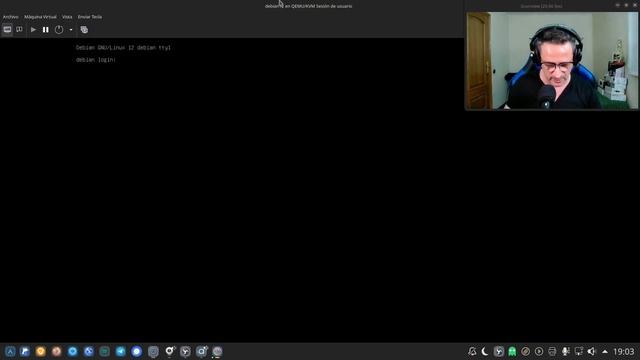
Task: Open the Máquina Virtual menu
Action: point(40,17)
